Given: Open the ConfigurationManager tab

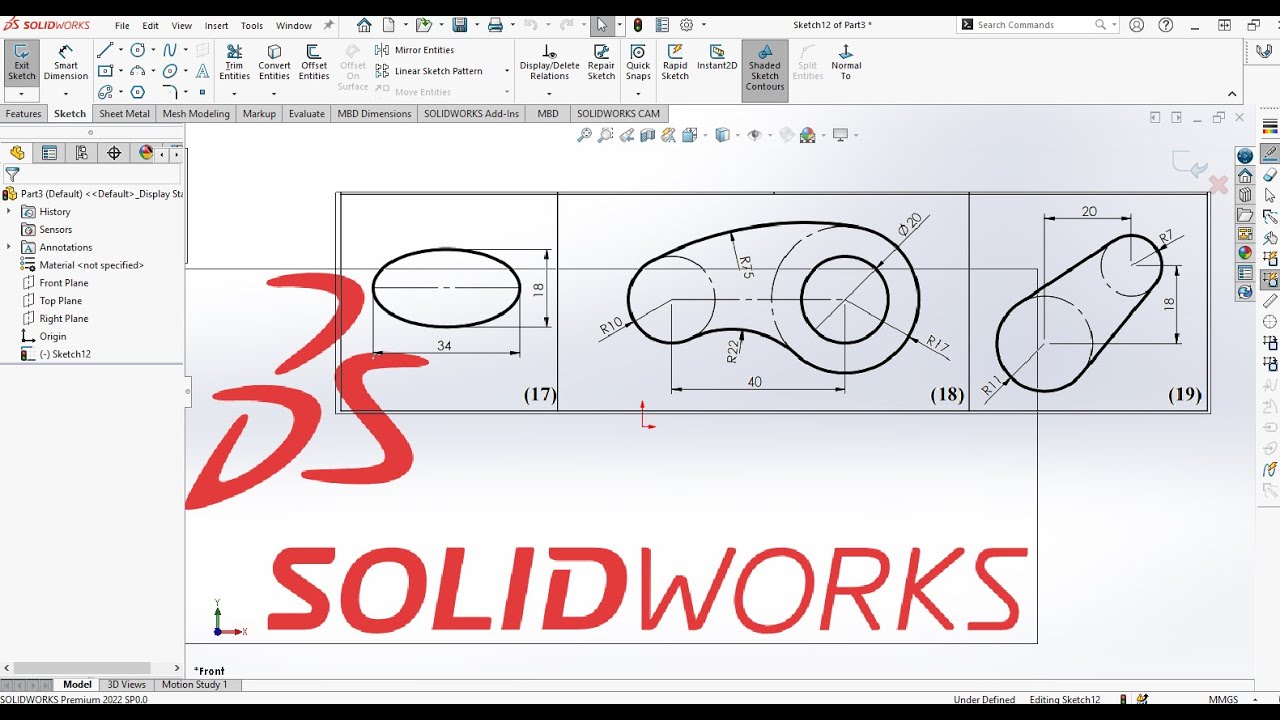Looking at the screenshot, I should (82, 153).
